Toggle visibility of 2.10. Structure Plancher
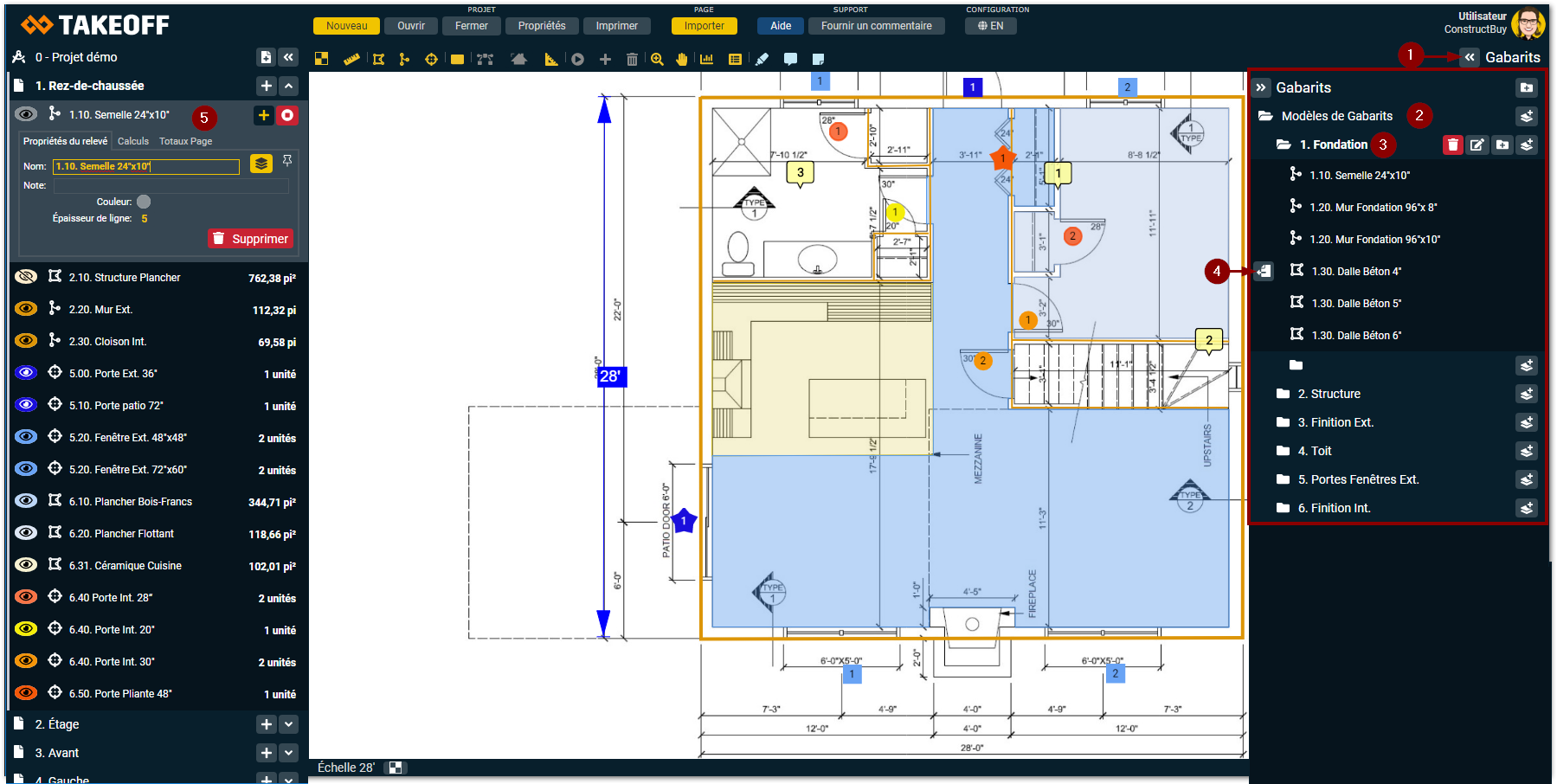 click(x=26, y=277)
